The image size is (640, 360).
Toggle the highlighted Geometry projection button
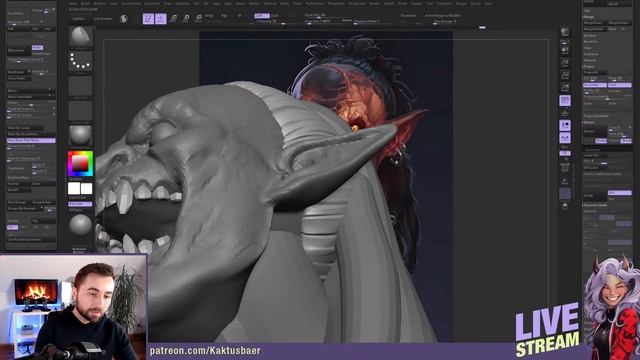595,85
